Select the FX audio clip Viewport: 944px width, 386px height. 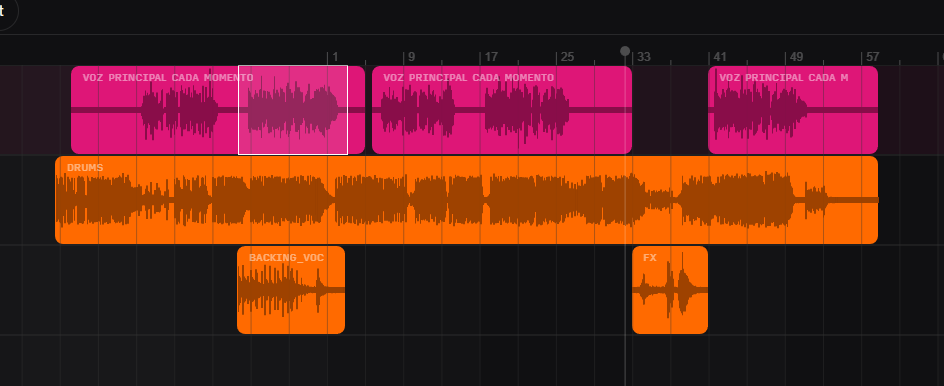(670, 290)
